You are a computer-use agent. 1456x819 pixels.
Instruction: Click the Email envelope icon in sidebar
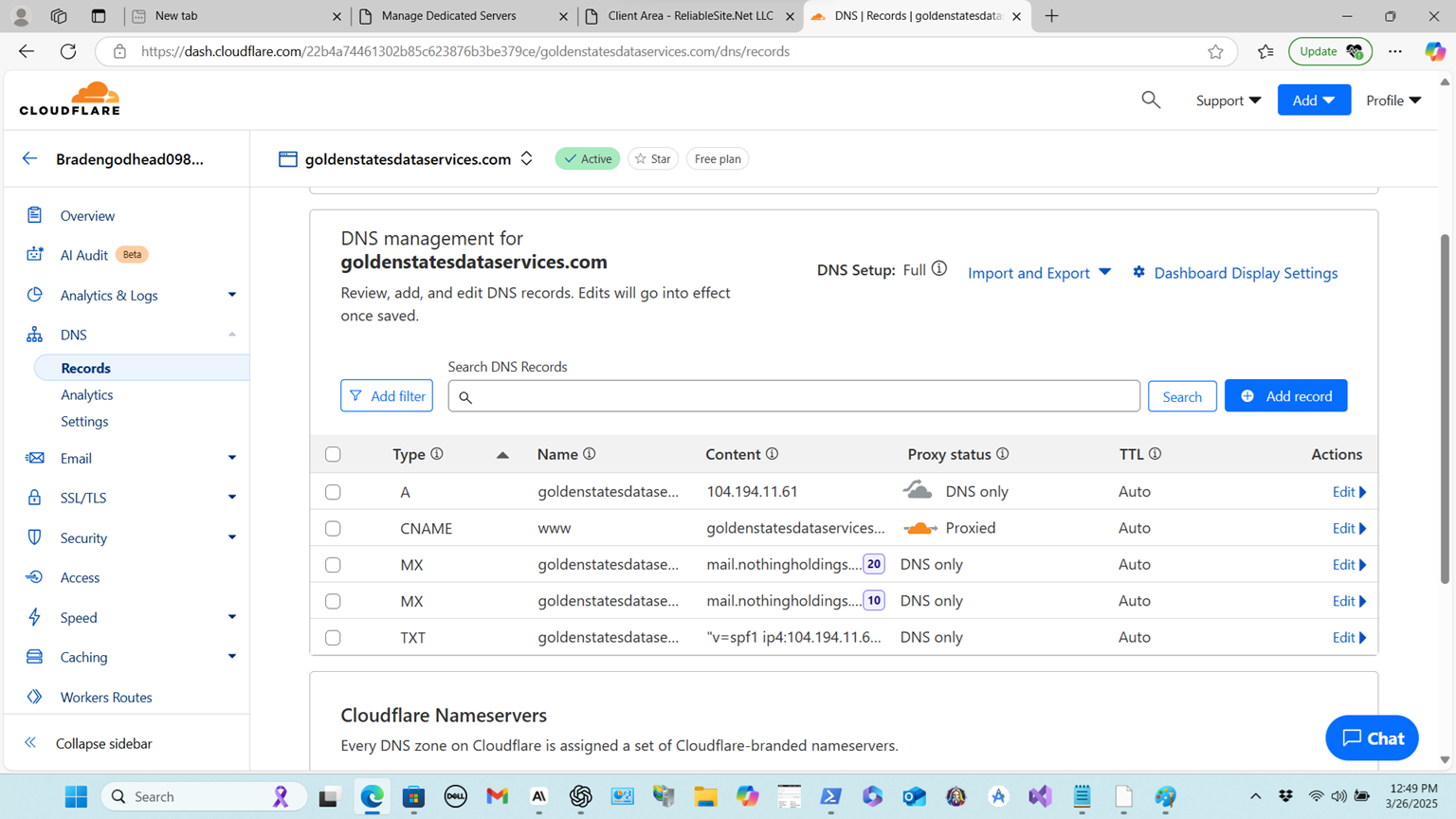tap(35, 458)
